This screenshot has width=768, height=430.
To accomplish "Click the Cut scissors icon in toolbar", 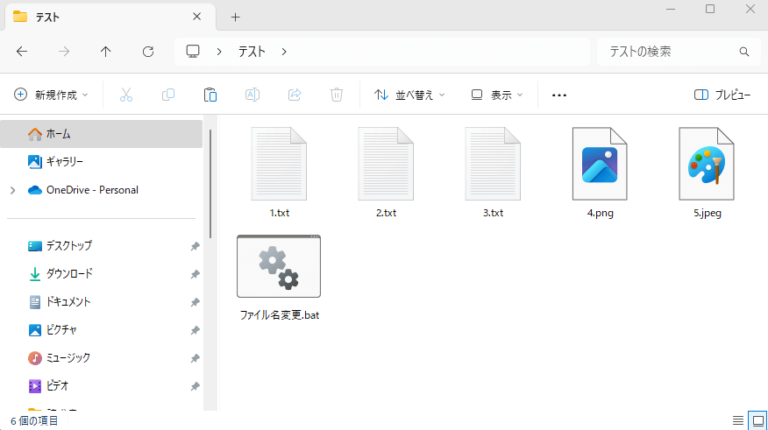I will 126,95.
